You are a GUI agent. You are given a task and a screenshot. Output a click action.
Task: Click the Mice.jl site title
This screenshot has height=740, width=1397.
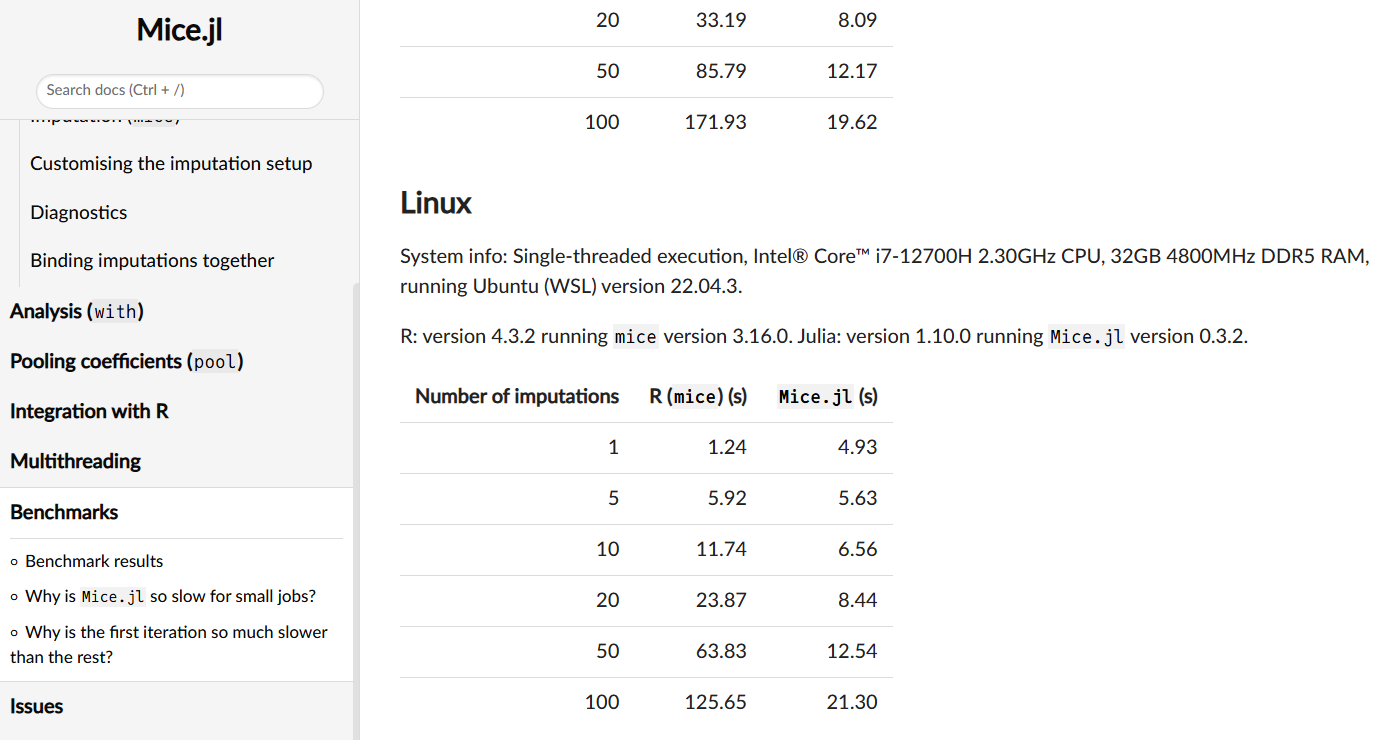[x=179, y=30]
